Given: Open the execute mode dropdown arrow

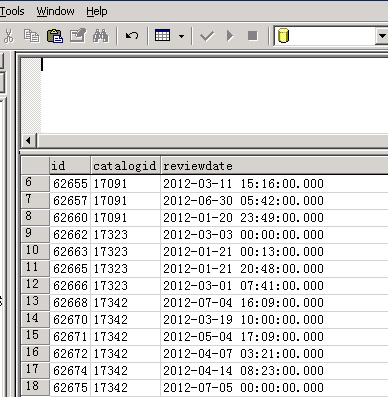Looking at the screenshot, I should pyautogui.click(x=182, y=36).
